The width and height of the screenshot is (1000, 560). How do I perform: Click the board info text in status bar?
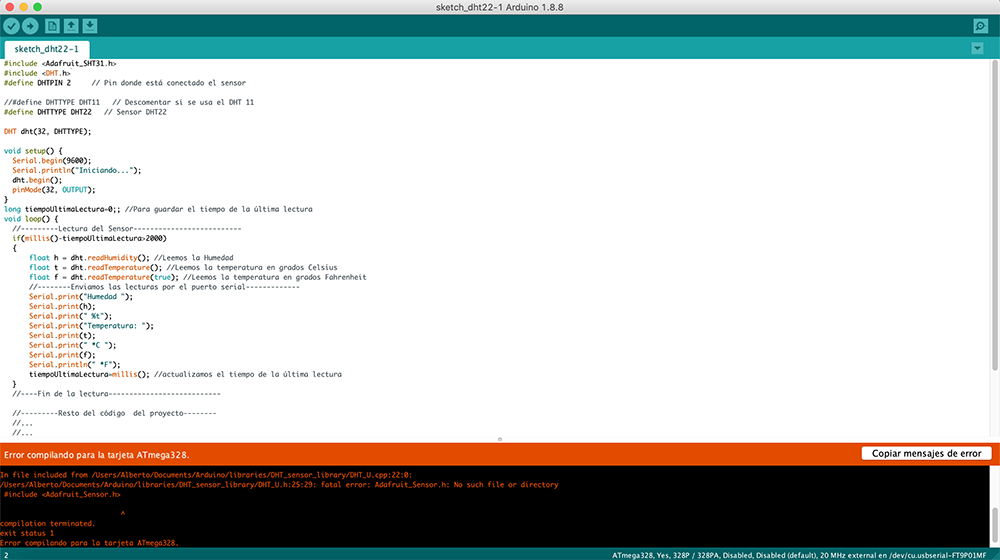799,556
